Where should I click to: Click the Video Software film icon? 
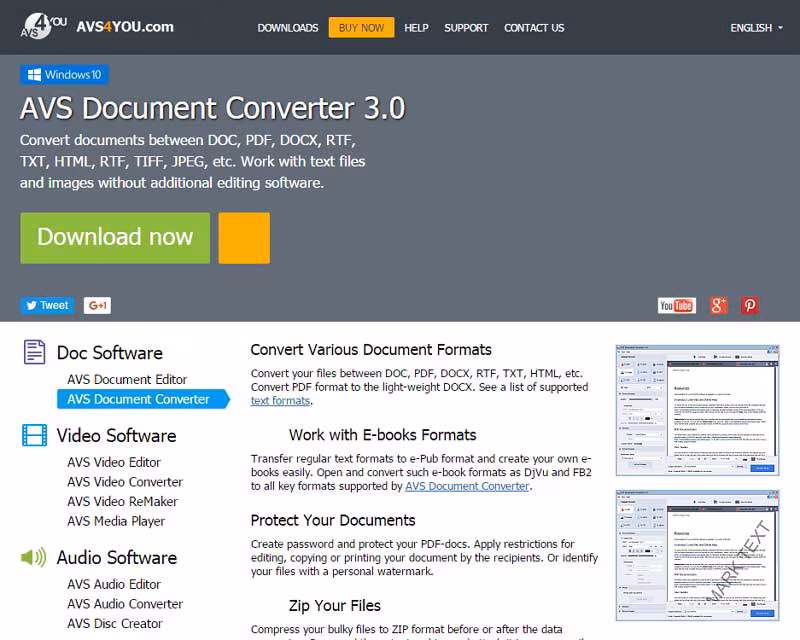35,435
